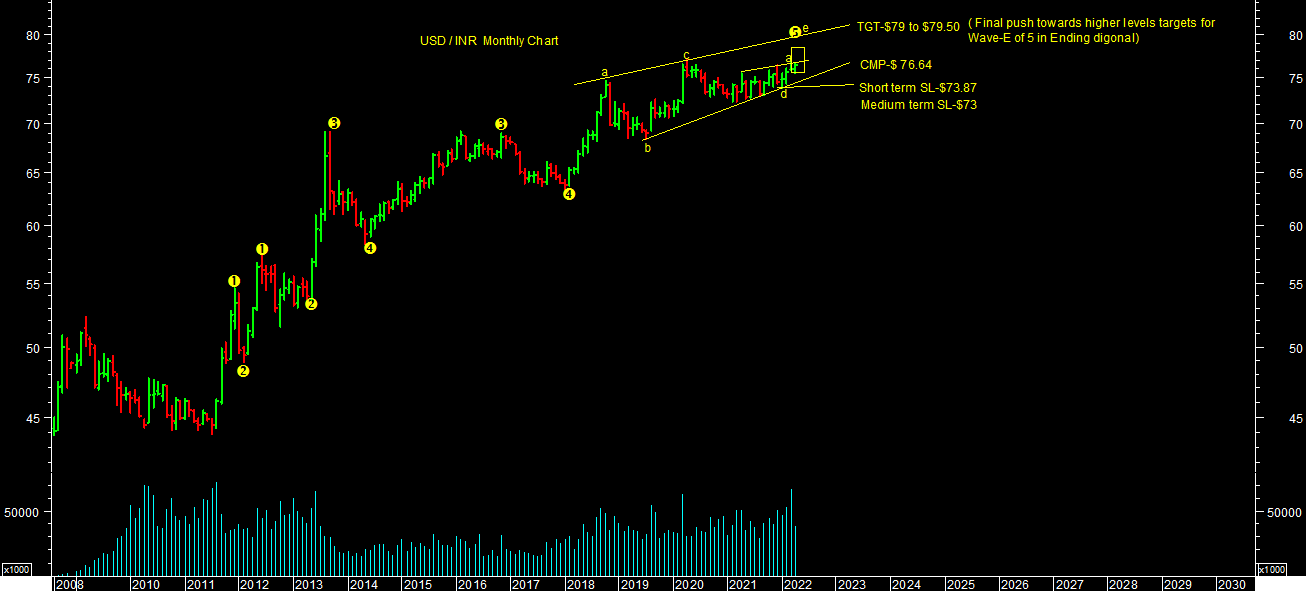Select wave 2 marker below 2011 dip
The width and height of the screenshot is (1306, 591).
(243, 371)
